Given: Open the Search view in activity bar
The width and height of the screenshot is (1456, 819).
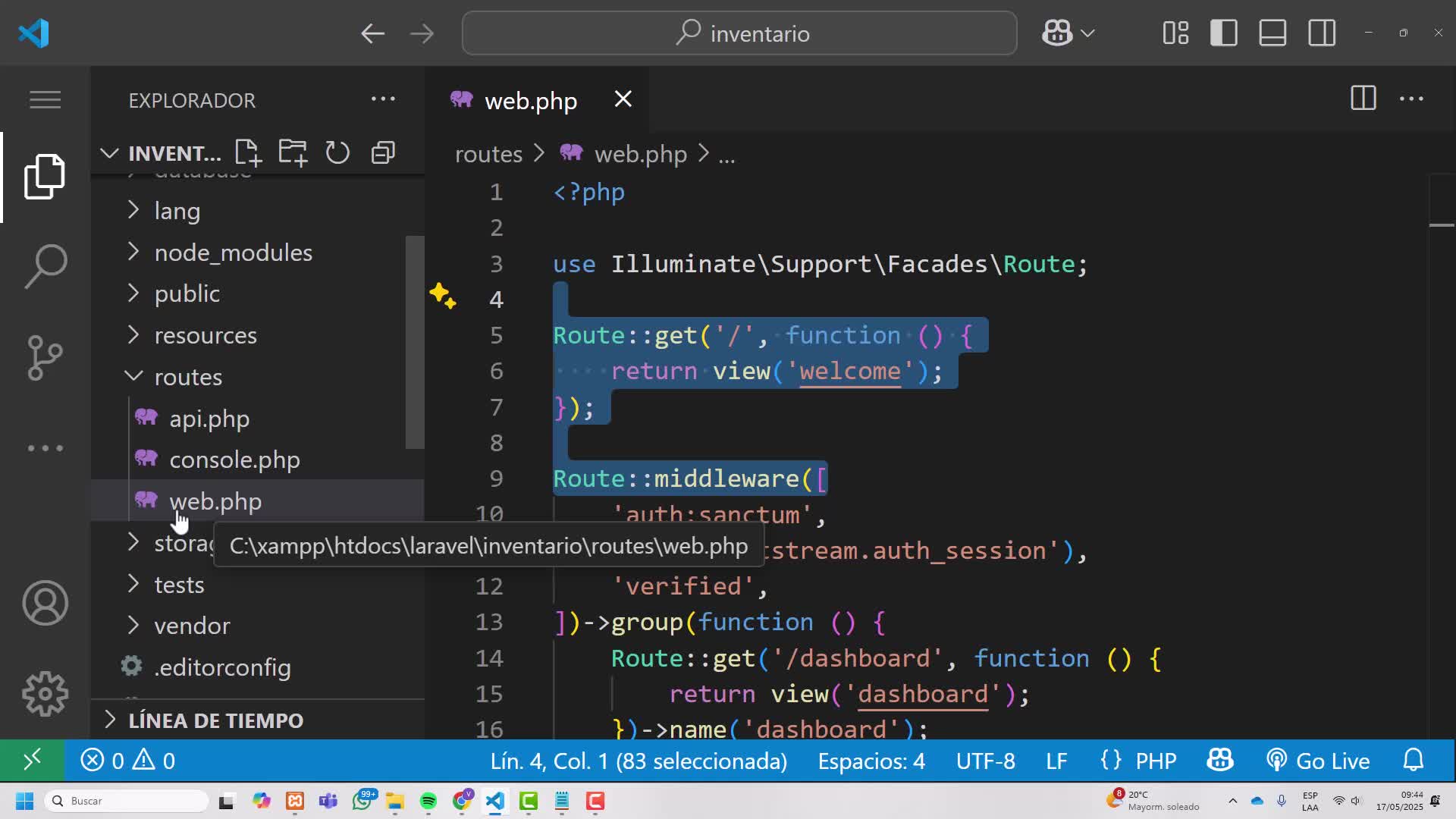Looking at the screenshot, I should [x=45, y=266].
